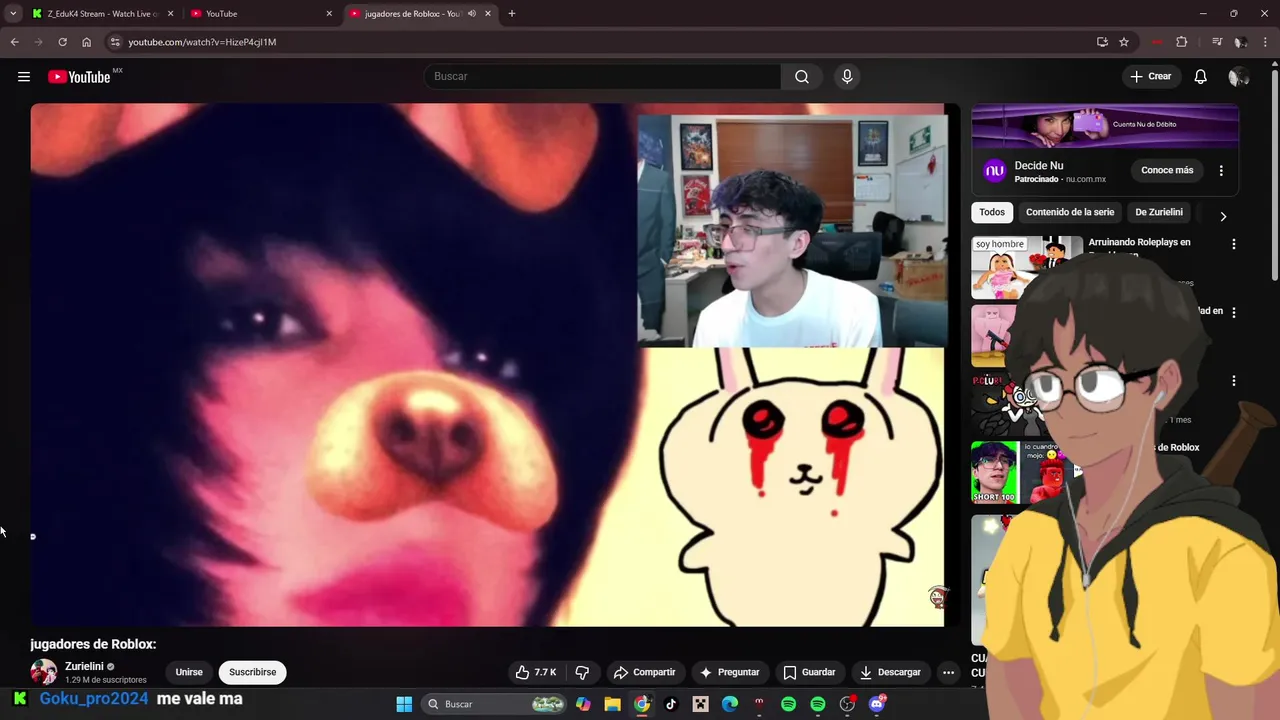Click Descargar to download video

point(890,672)
